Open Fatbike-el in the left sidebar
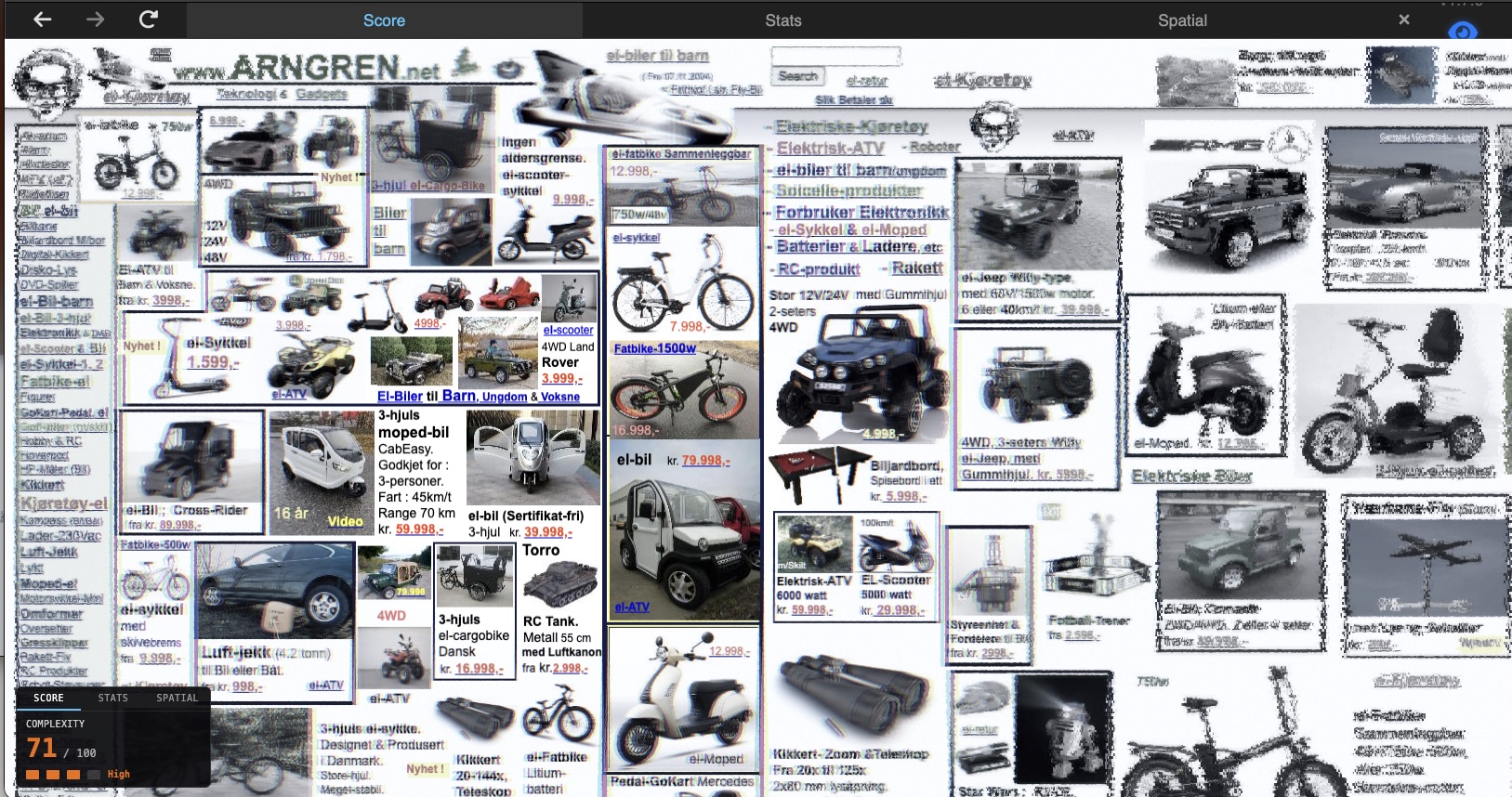 pos(54,382)
